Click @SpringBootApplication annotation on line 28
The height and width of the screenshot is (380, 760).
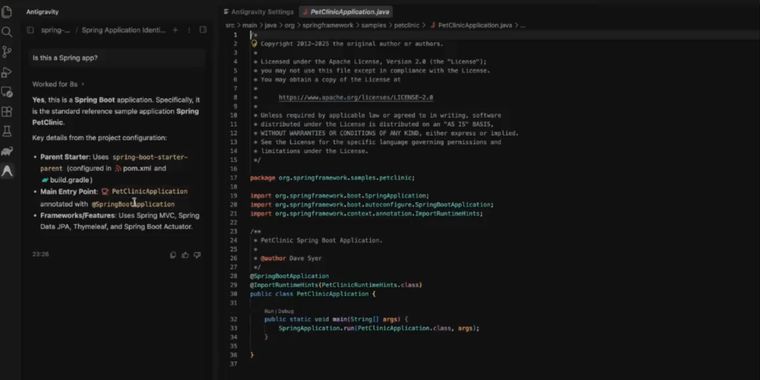click(x=289, y=276)
